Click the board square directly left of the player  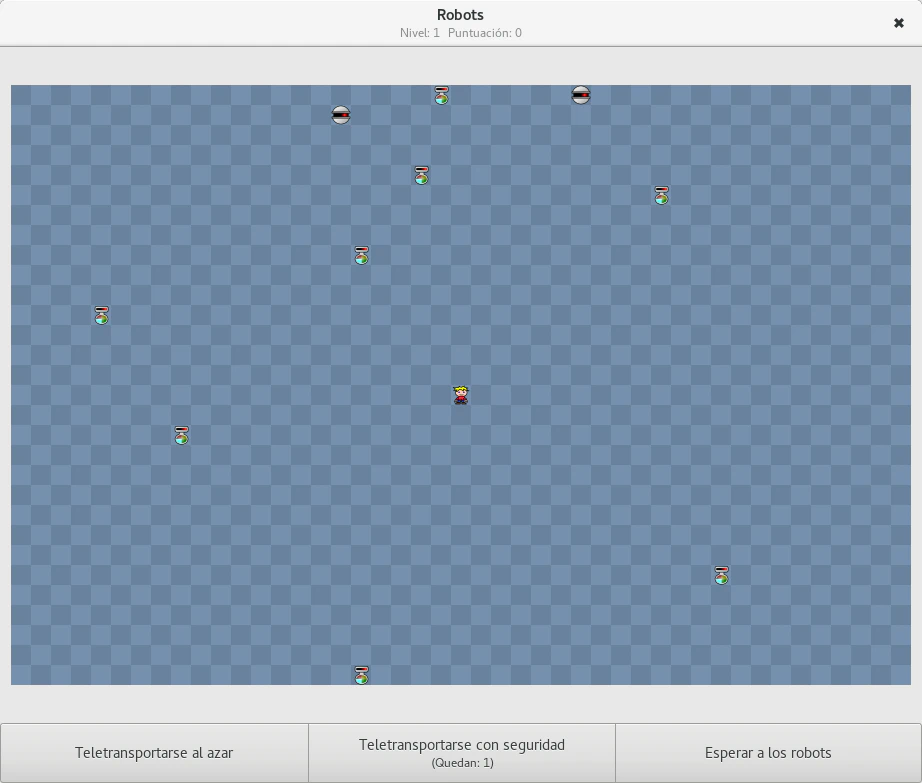coord(441,395)
